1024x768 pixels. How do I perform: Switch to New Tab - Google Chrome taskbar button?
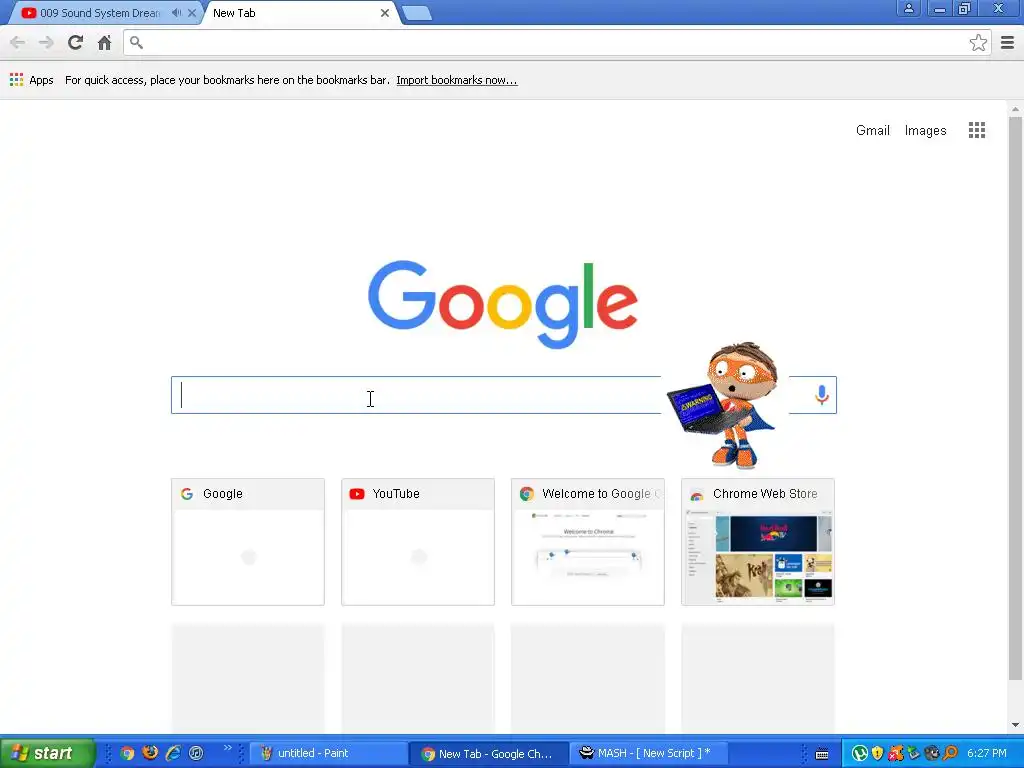pyautogui.click(x=488, y=754)
